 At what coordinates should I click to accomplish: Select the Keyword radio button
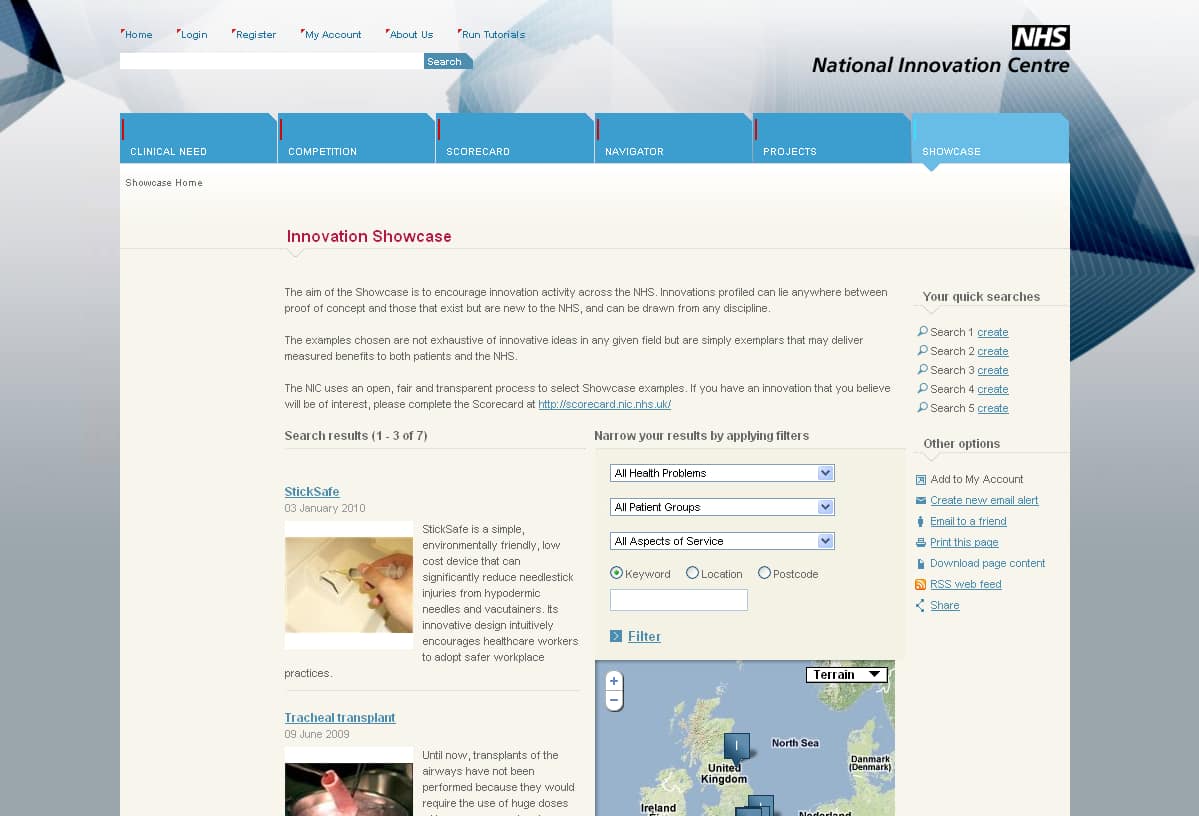coord(616,573)
